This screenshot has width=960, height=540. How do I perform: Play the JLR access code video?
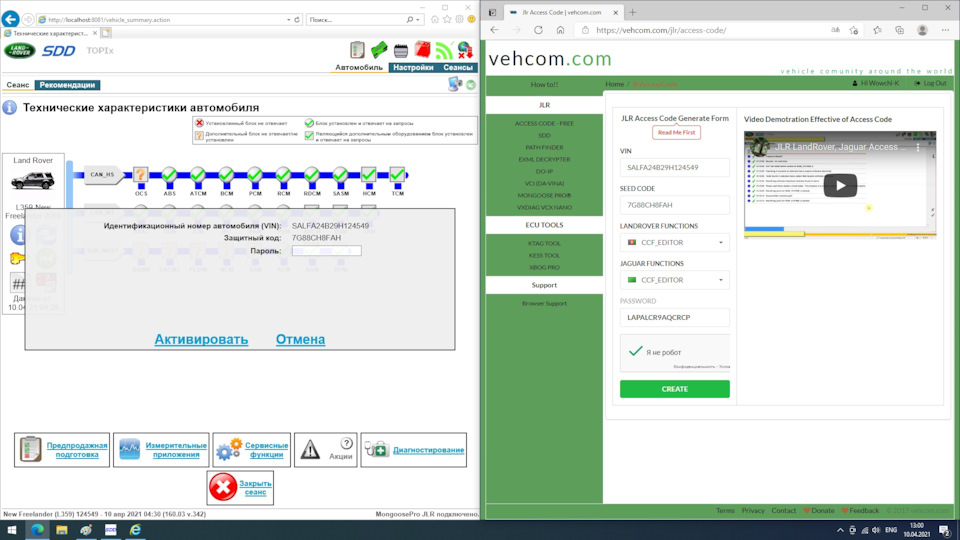(x=840, y=186)
